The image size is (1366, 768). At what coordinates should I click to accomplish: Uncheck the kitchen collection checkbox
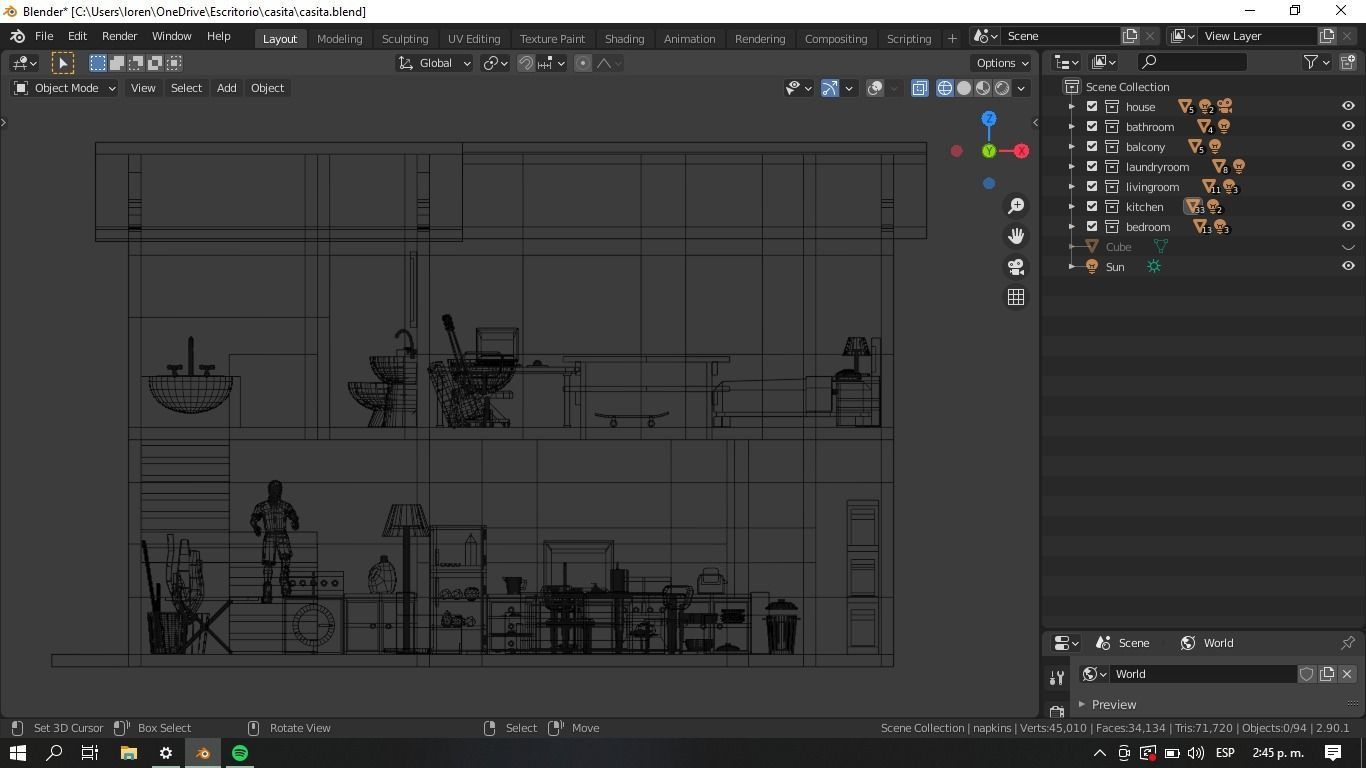[1092, 207]
